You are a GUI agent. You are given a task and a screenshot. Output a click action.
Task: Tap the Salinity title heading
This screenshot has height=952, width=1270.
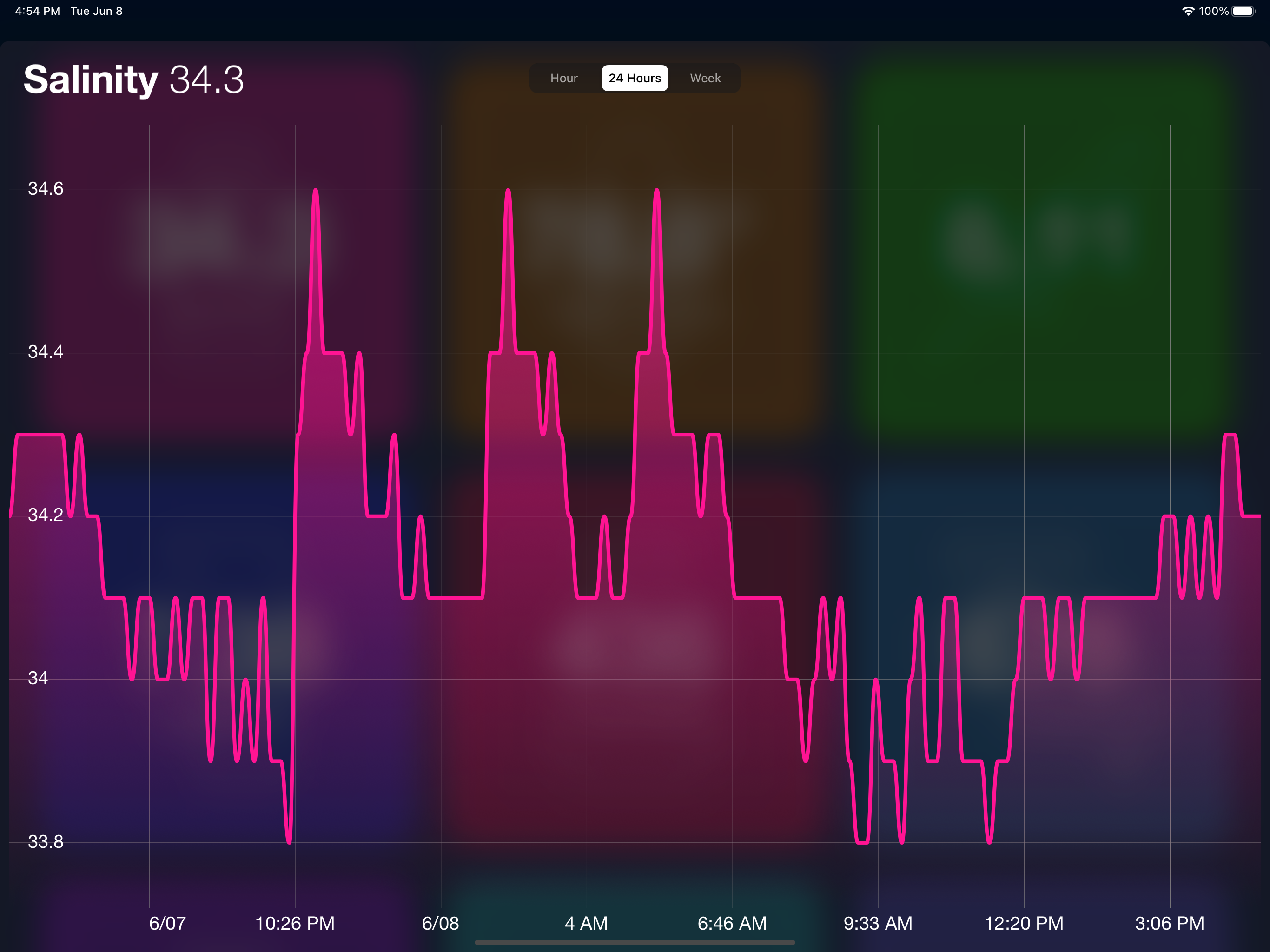tap(91, 79)
